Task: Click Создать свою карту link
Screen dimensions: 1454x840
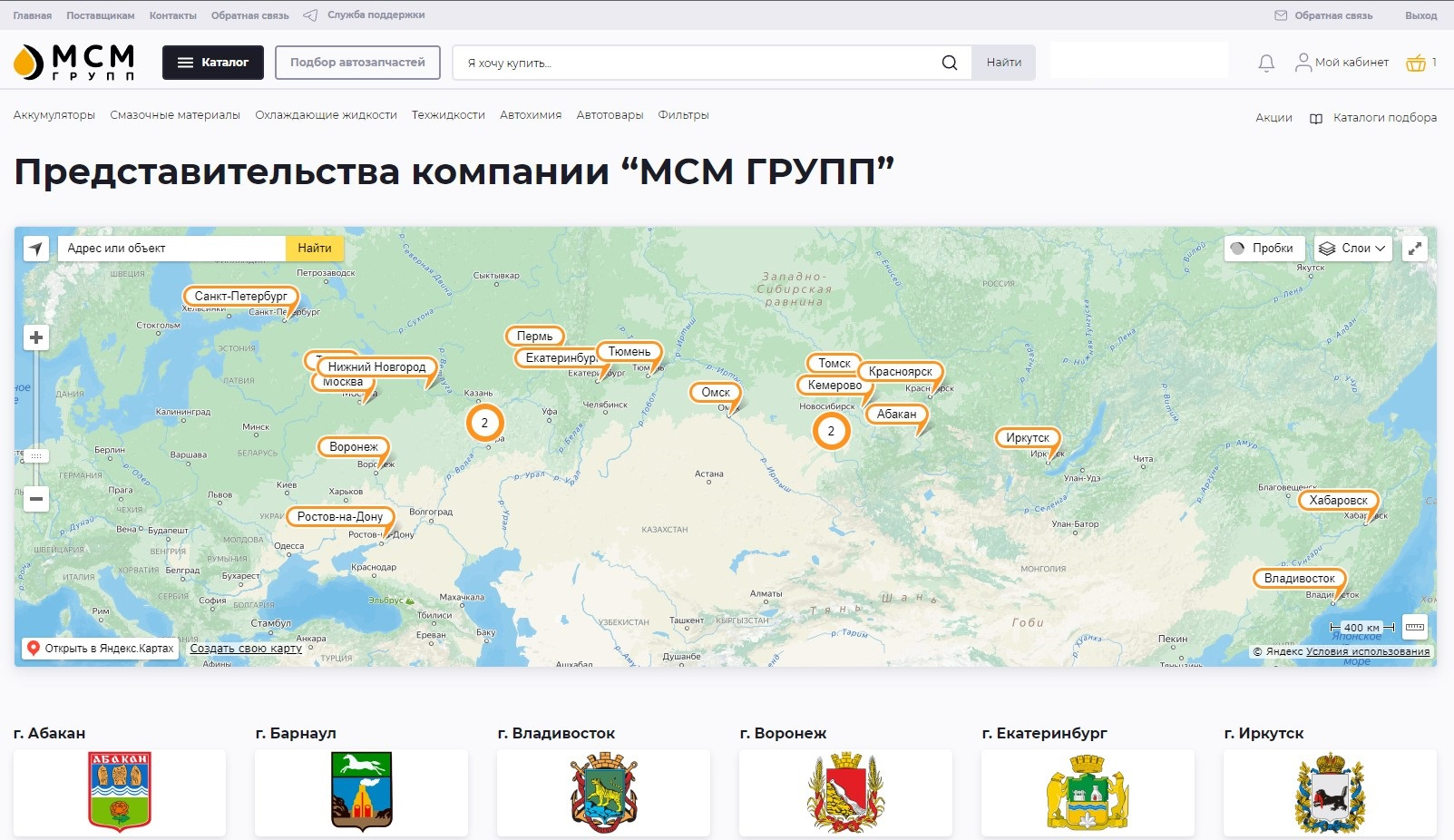Action: point(246,649)
